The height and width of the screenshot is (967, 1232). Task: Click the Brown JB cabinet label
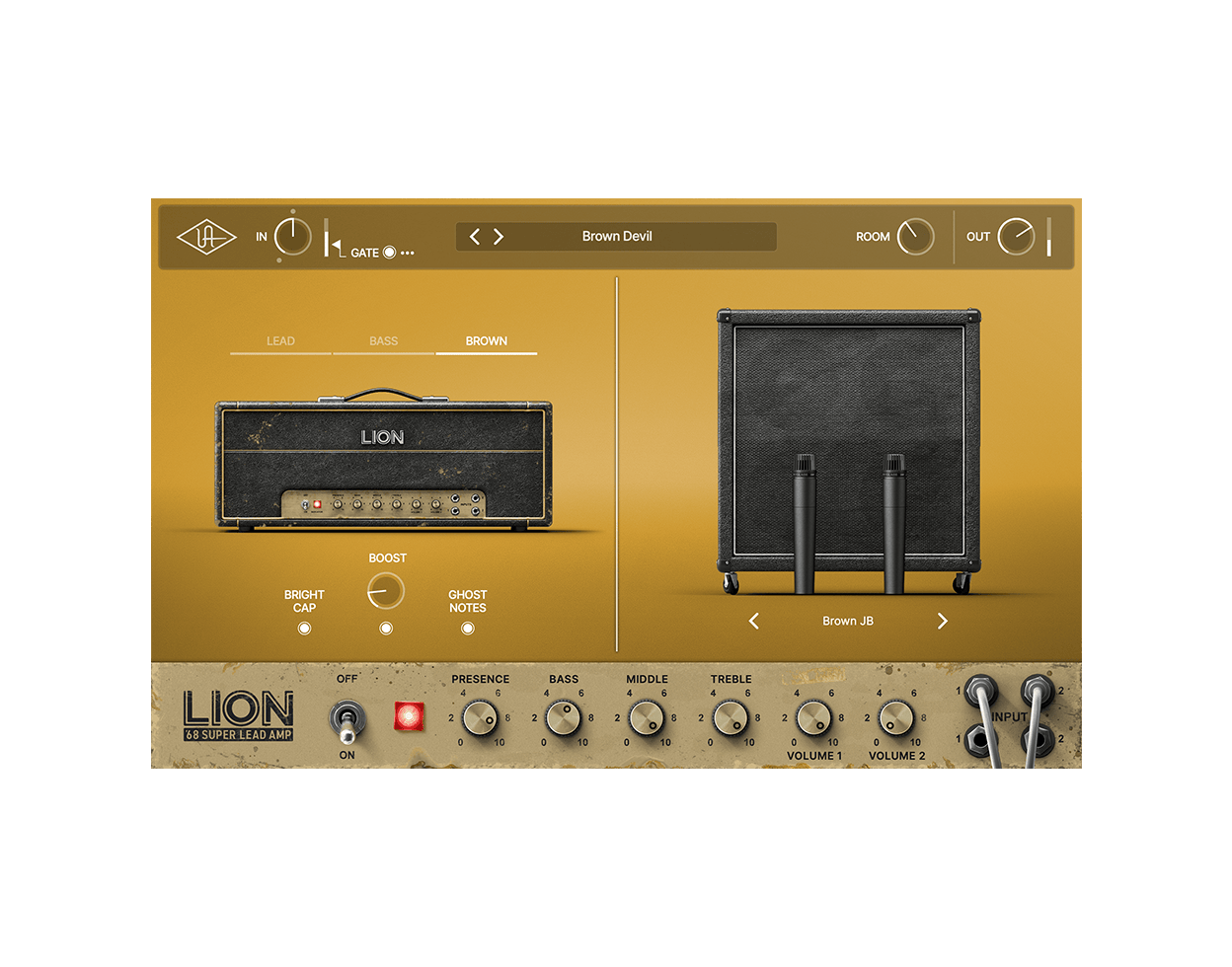[x=846, y=621]
